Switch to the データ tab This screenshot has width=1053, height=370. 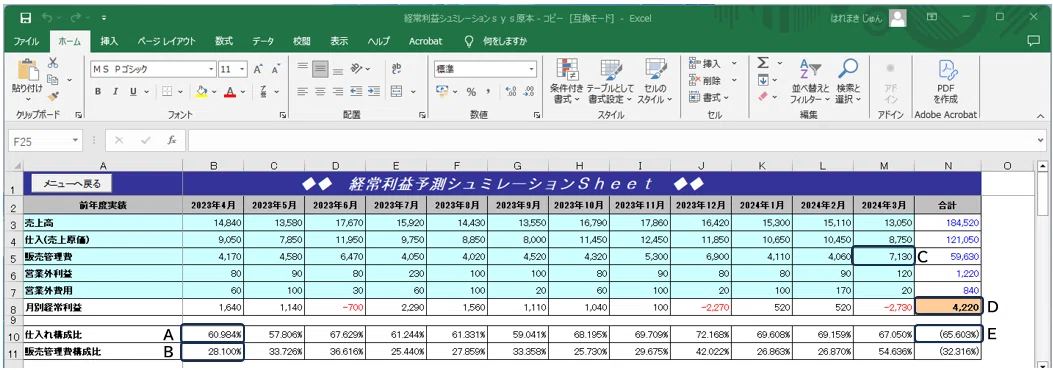(x=263, y=41)
